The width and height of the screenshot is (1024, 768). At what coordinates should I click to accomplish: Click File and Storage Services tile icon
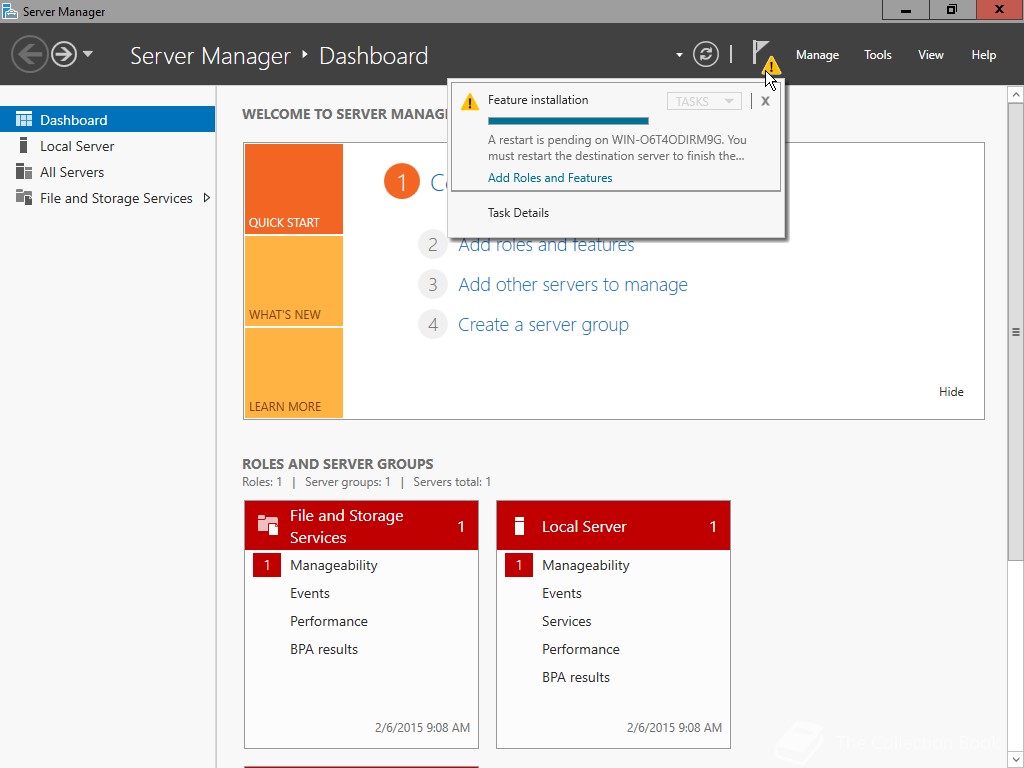(268, 525)
